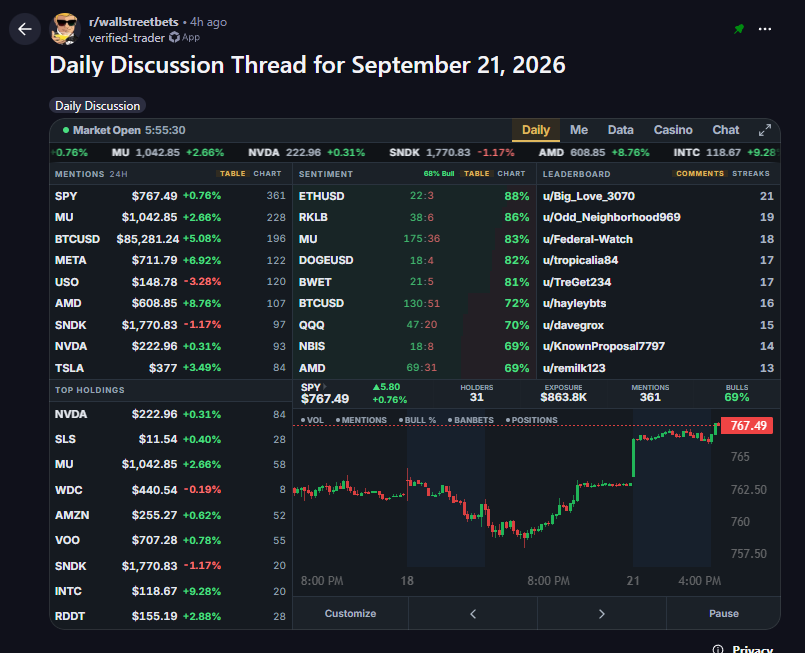Select BWET row in Sentiment list
Screen dimensions: 805x653
[x=414, y=282]
